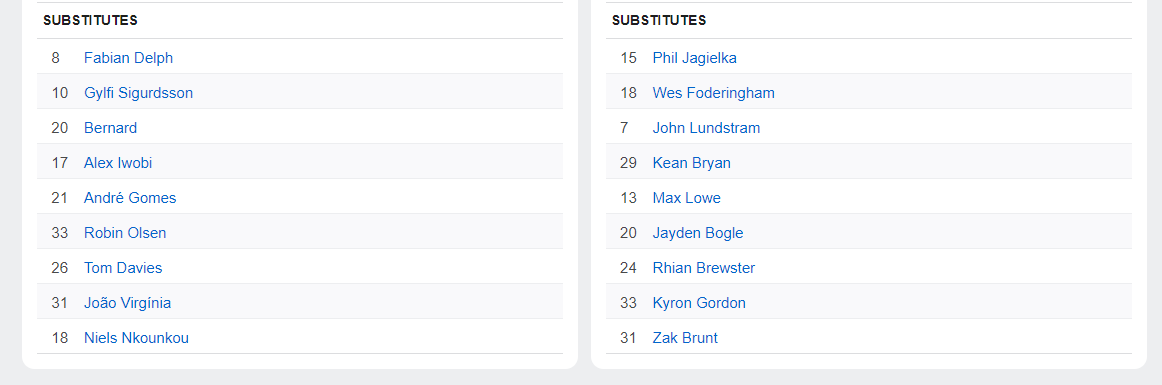Viewport: 1162px width, 385px height.
Task: Open Rhian Brewster profile link
Action: [704, 268]
